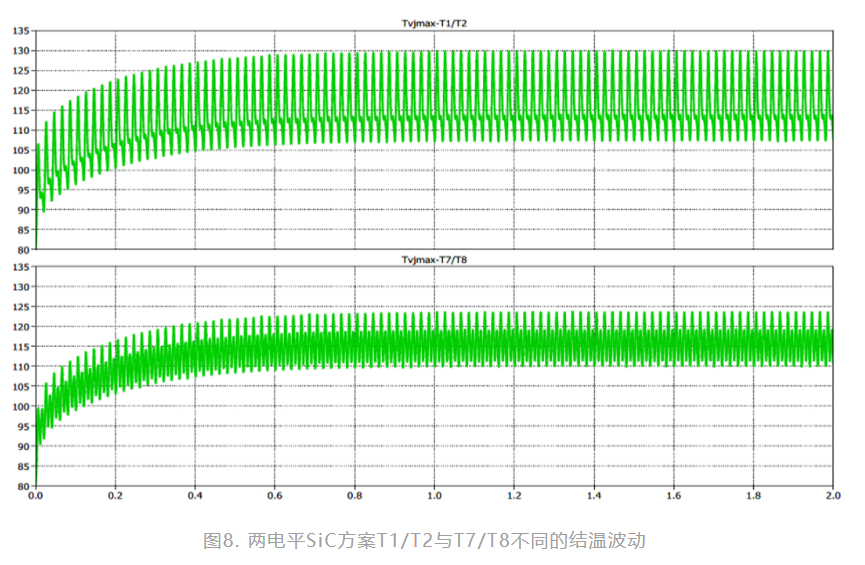The width and height of the screenshot is (865, 565).
Task: Click the 0.4 x-axis tick label
Action: click(195, 495)
